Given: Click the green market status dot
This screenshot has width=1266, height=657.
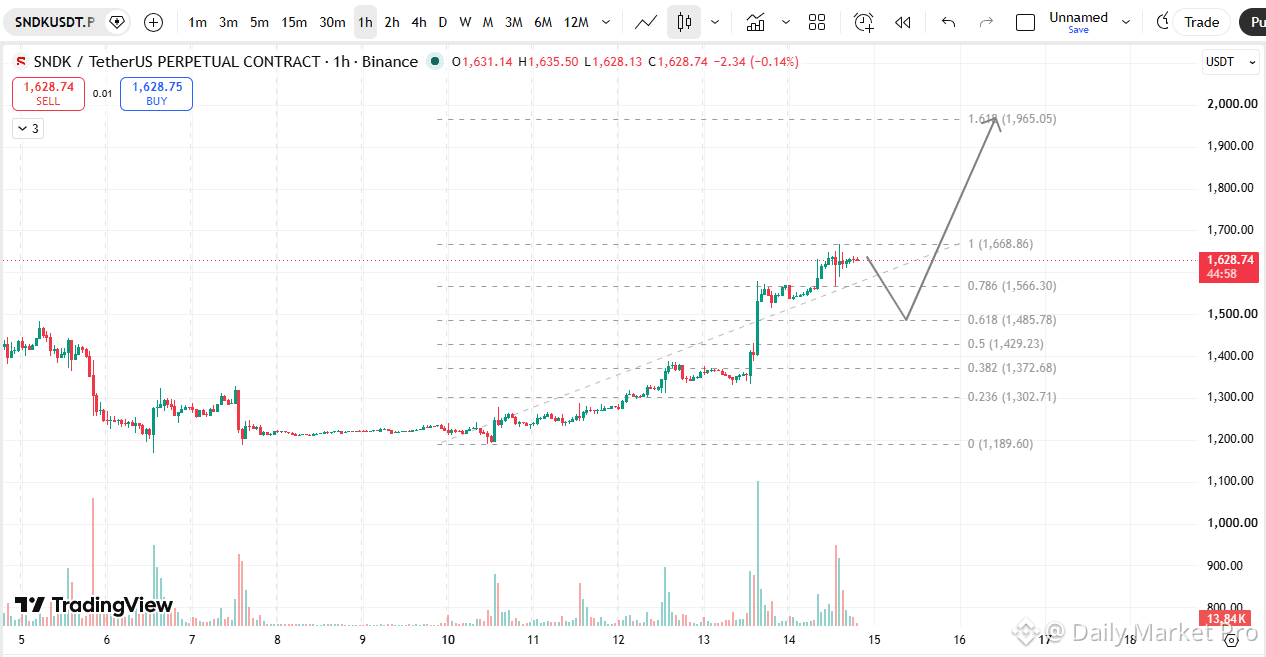Looking at the screenshot, I should coord(435,62).
